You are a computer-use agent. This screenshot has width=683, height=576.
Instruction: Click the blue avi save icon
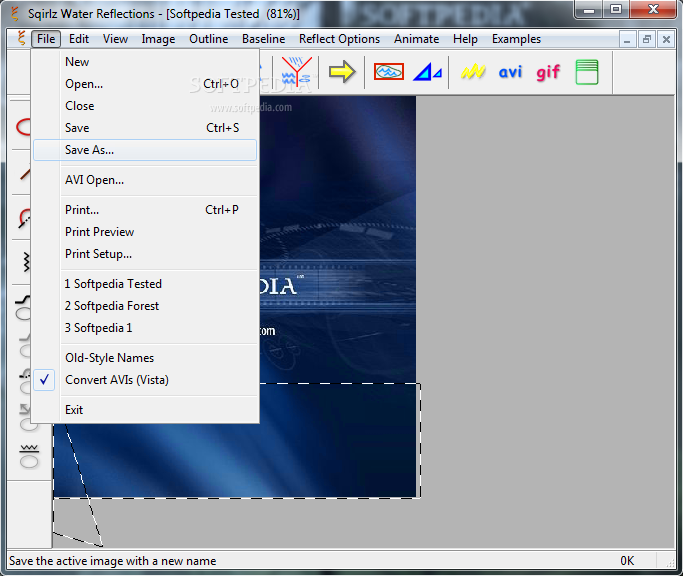coord(510,72)
